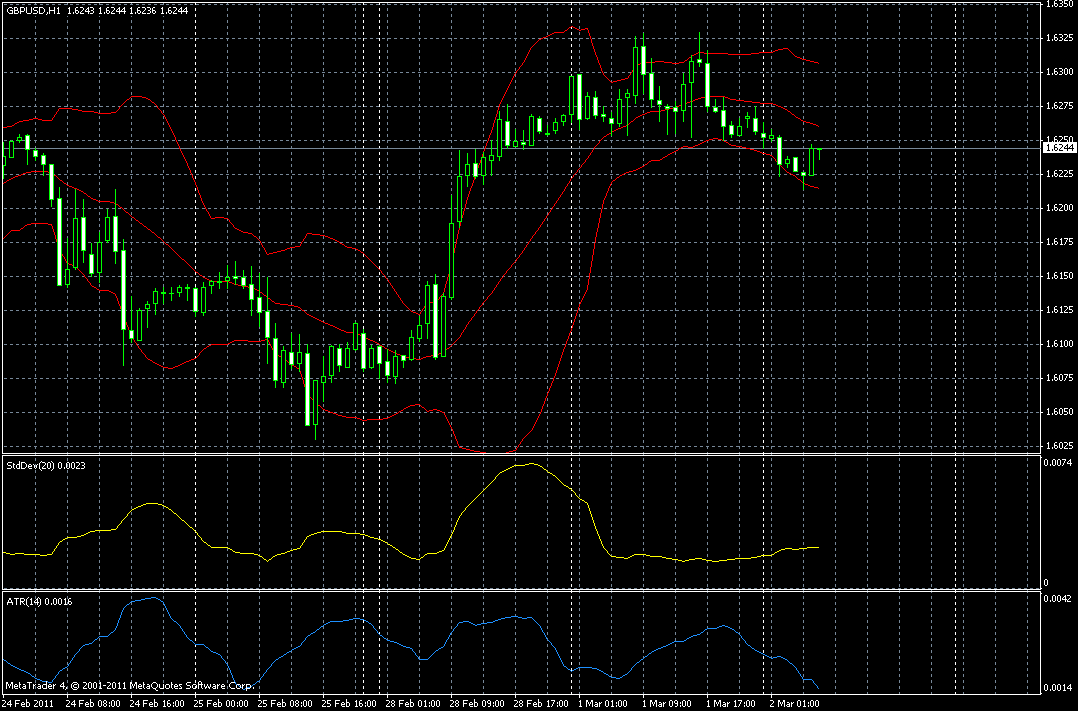Click the 1.6075 price axis value
This screenshot has height=711, width=1078.
(x=1059, y=378)
